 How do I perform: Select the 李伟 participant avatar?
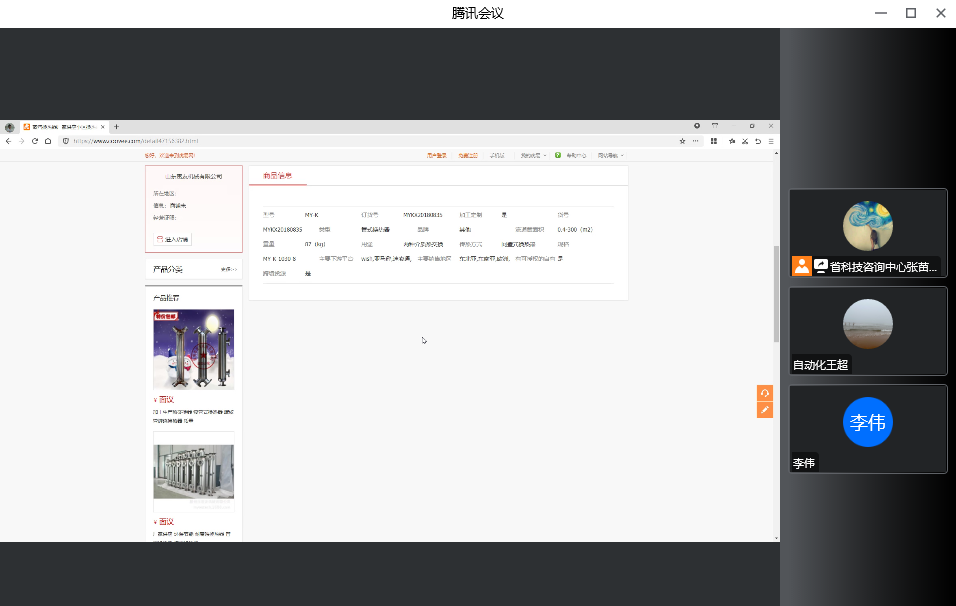[868, 422]
